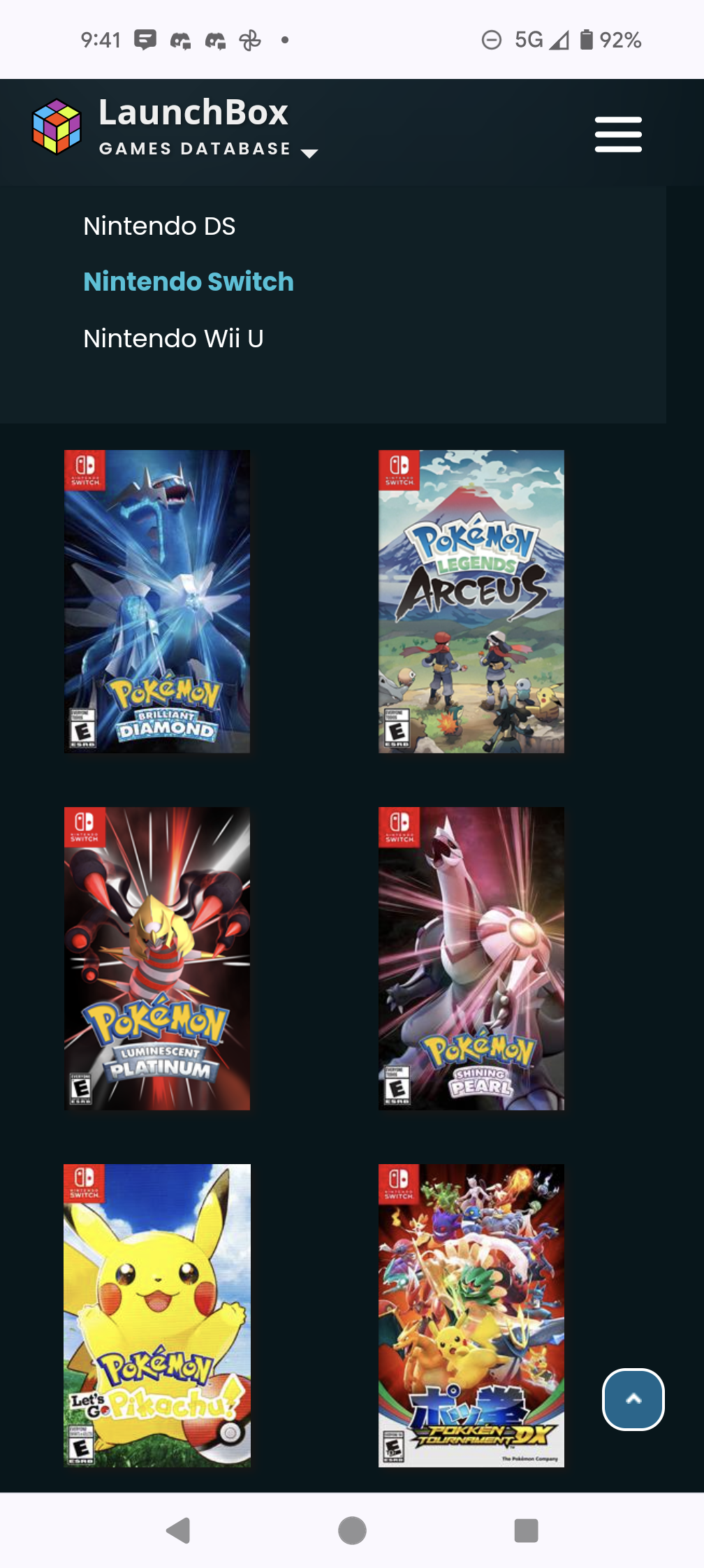Viewport: 704px width, 1568px height.
Task: Tap the battery indicator icon
Action: 587,40
